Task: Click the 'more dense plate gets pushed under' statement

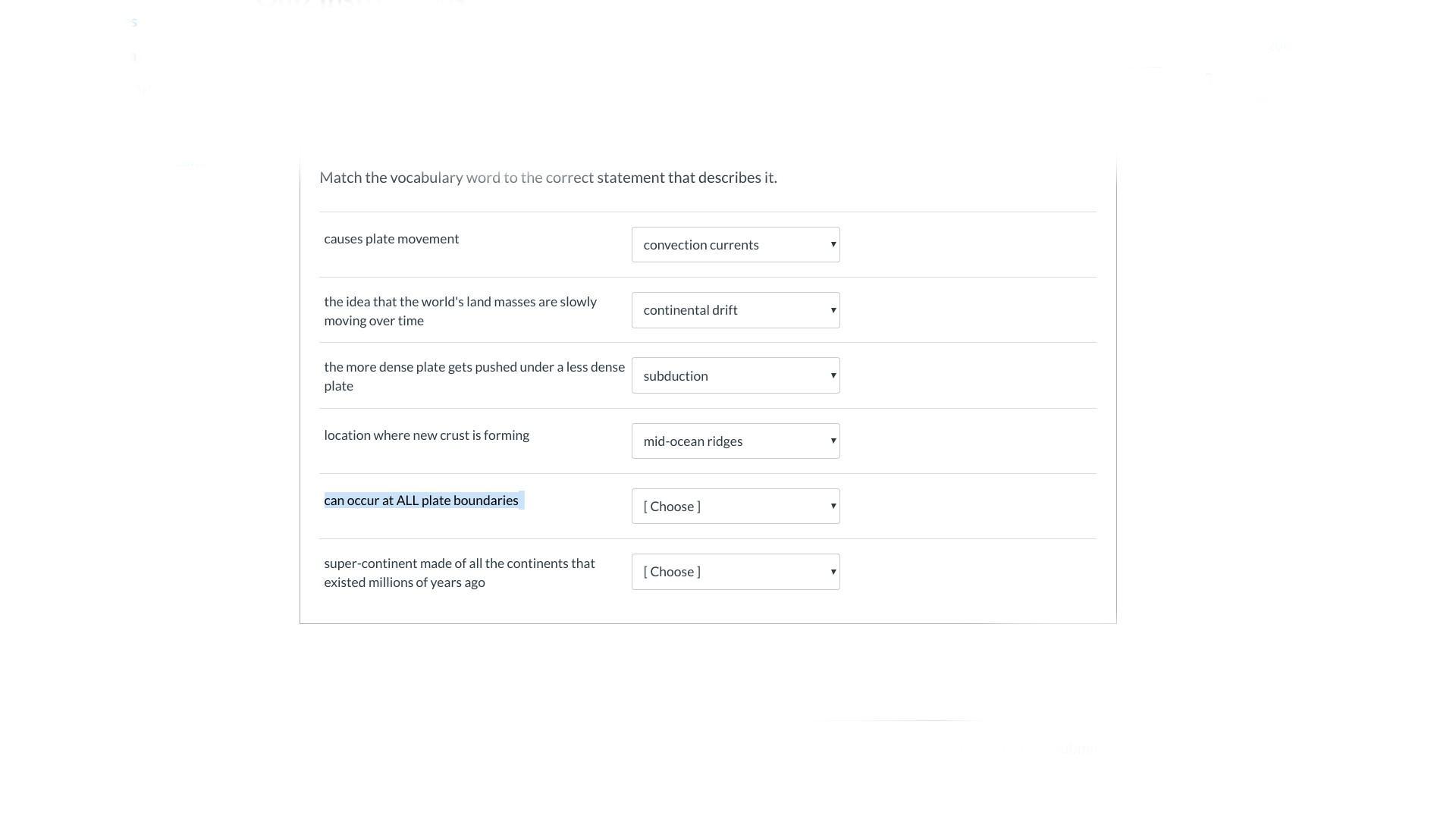Action: pyautogui.click(x=474, y=376)
